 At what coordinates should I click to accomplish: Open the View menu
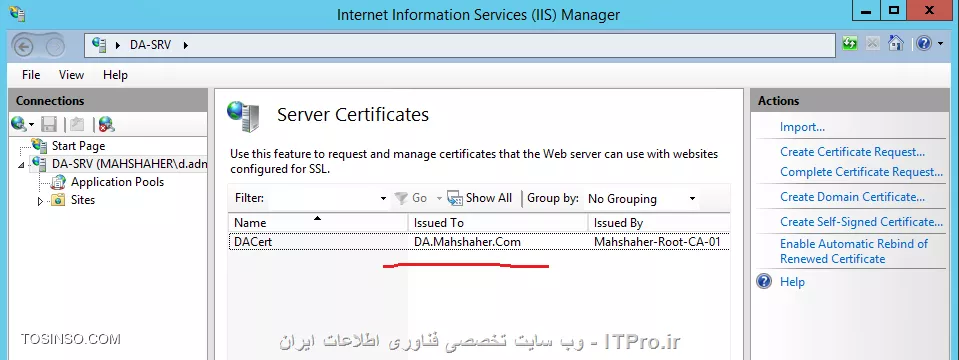pyautogui.click(x=72, y=75)
